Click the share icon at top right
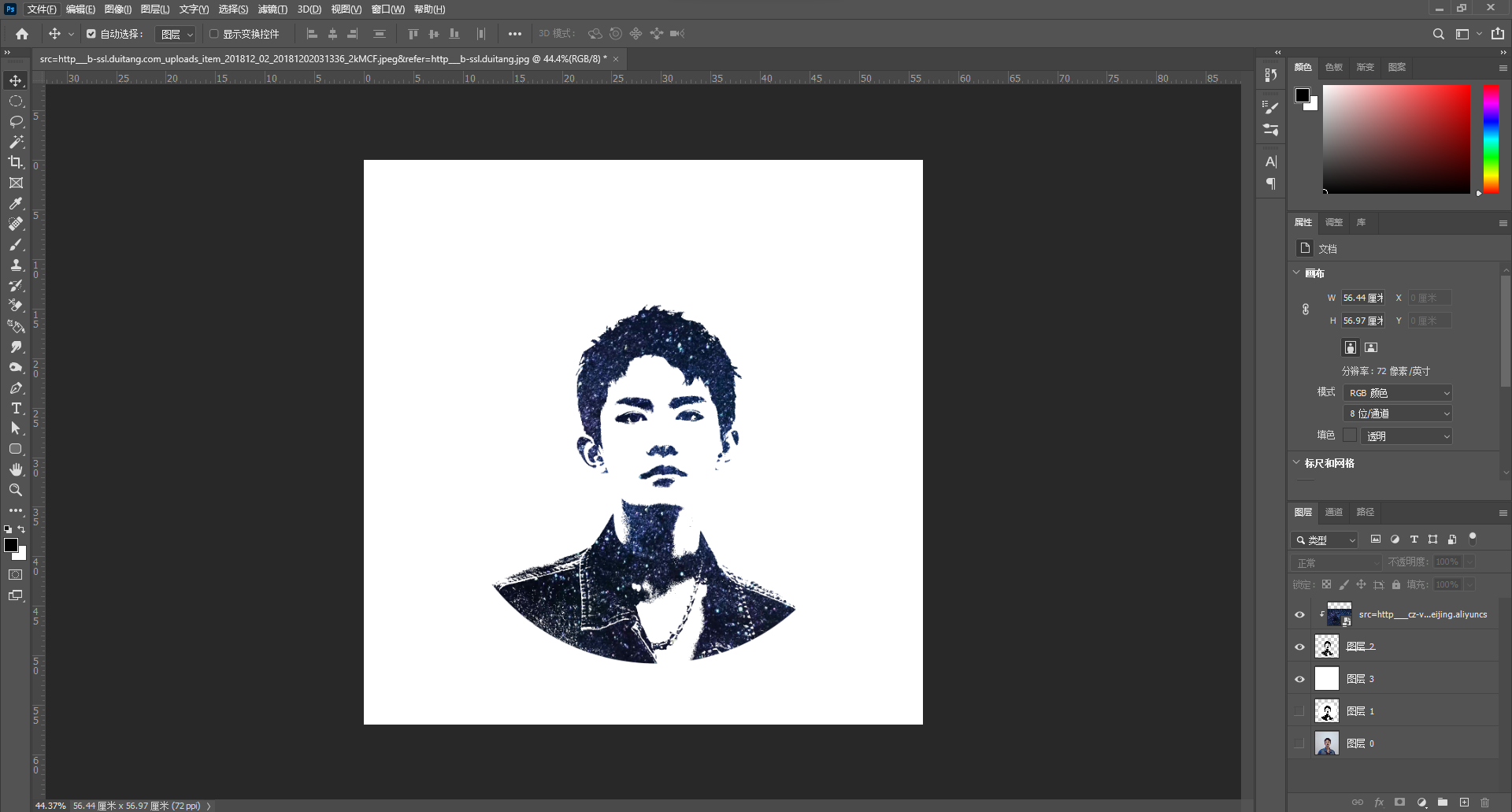The width and height of the screenshot is (1512, 812). [1498, 34]
